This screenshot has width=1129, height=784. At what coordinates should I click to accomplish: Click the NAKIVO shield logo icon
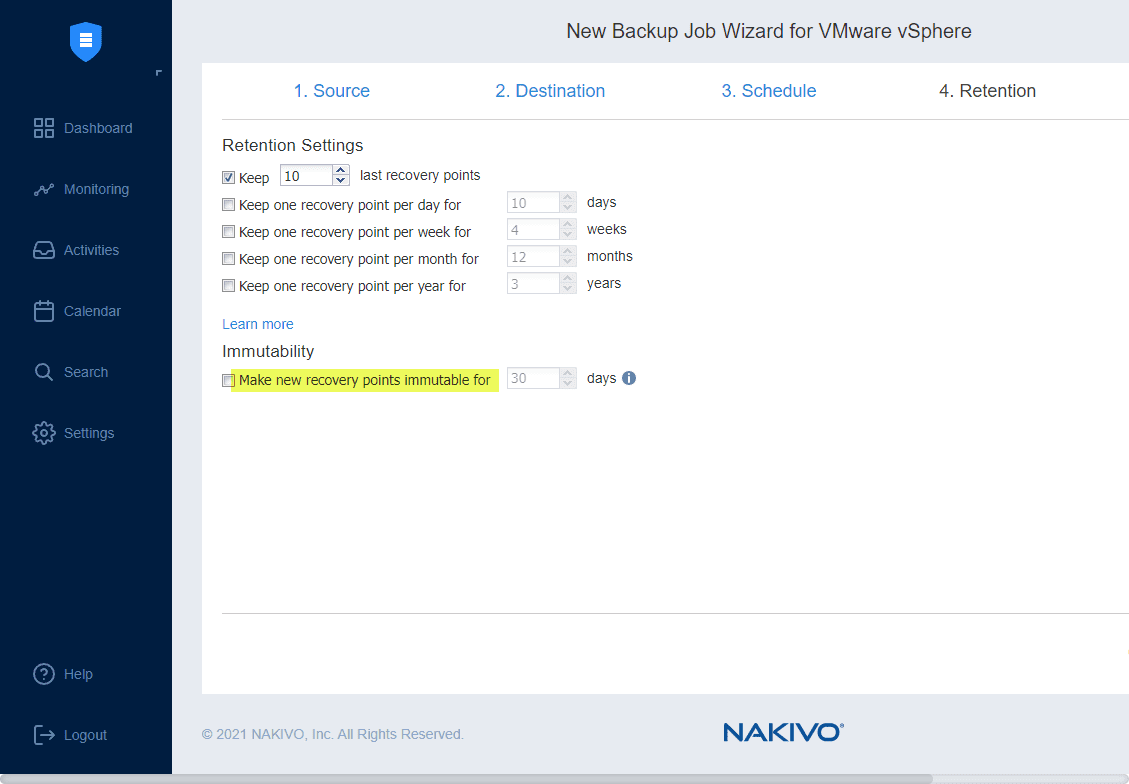[x=86, y=41]
